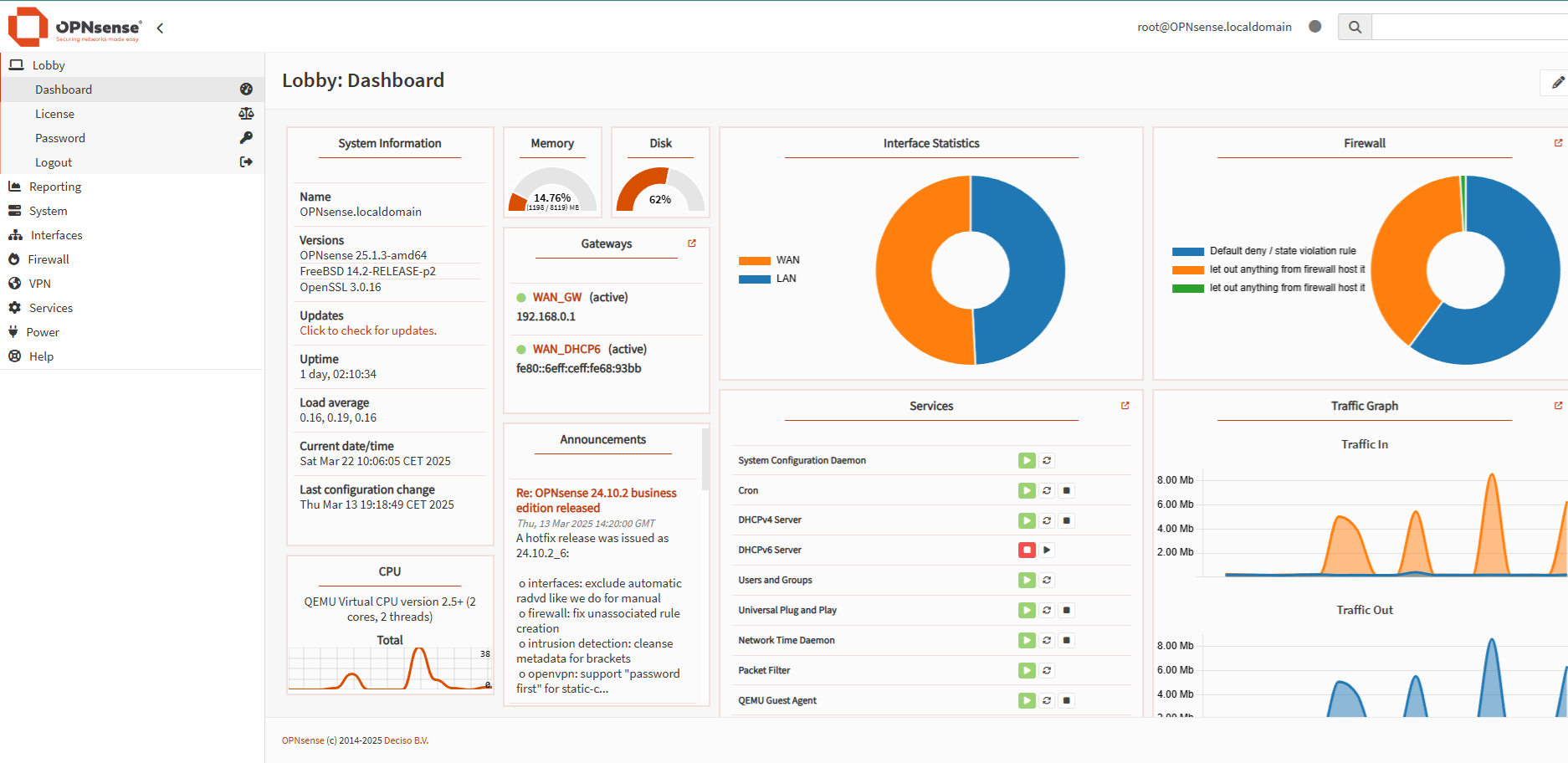1568x763 pixels.
Task: Click the pencil icon to edit the dashboard
Action: coord(1557,82)
